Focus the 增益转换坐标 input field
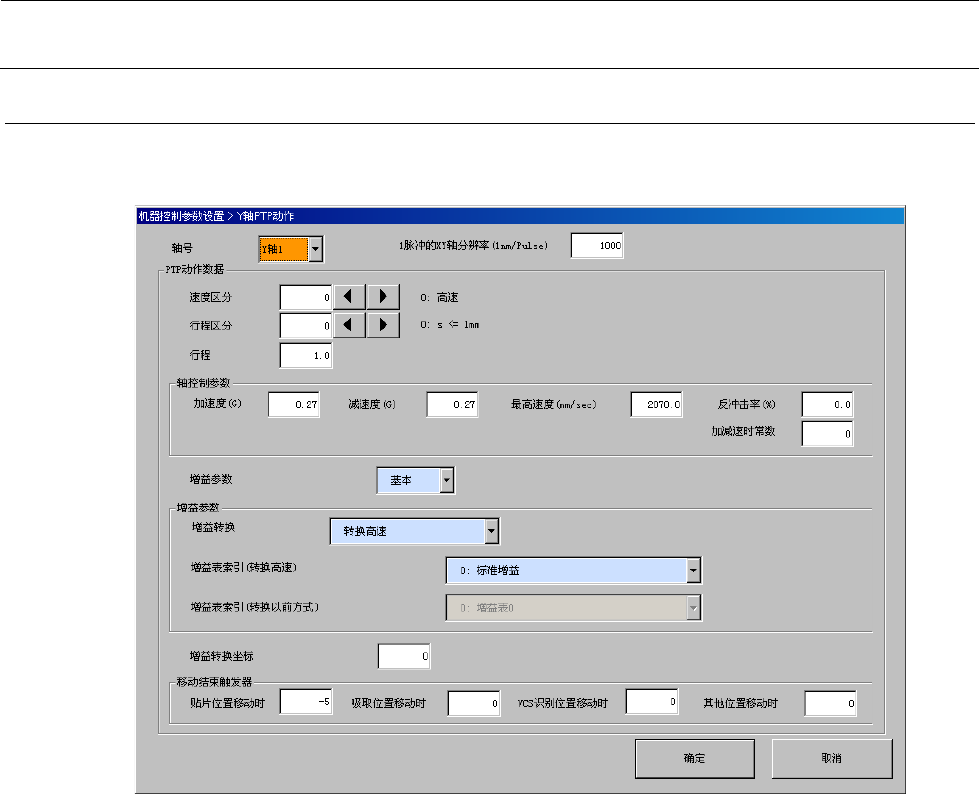 point(404,656)
